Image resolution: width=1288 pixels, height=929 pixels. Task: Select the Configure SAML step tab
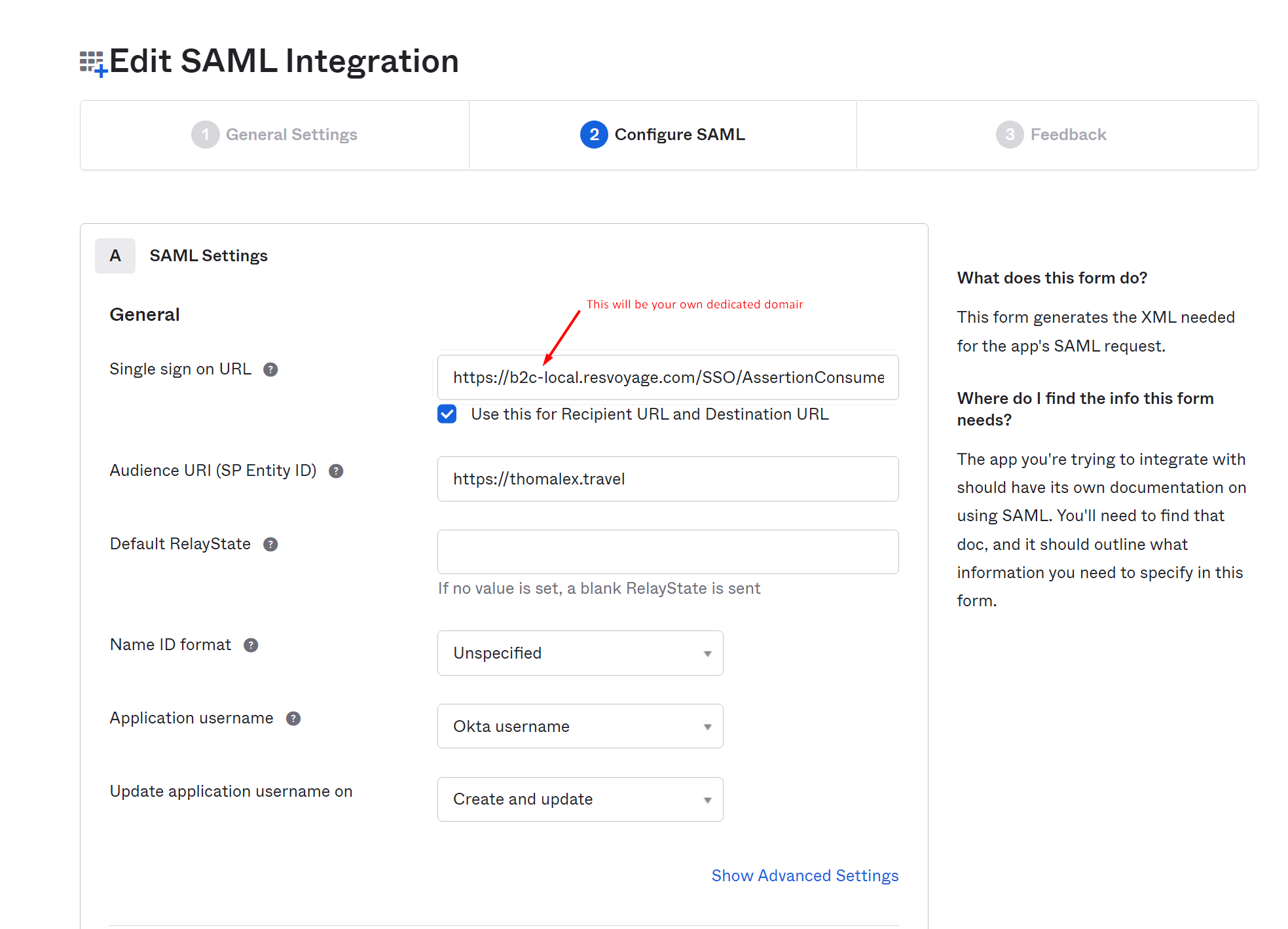pos(679,135)
